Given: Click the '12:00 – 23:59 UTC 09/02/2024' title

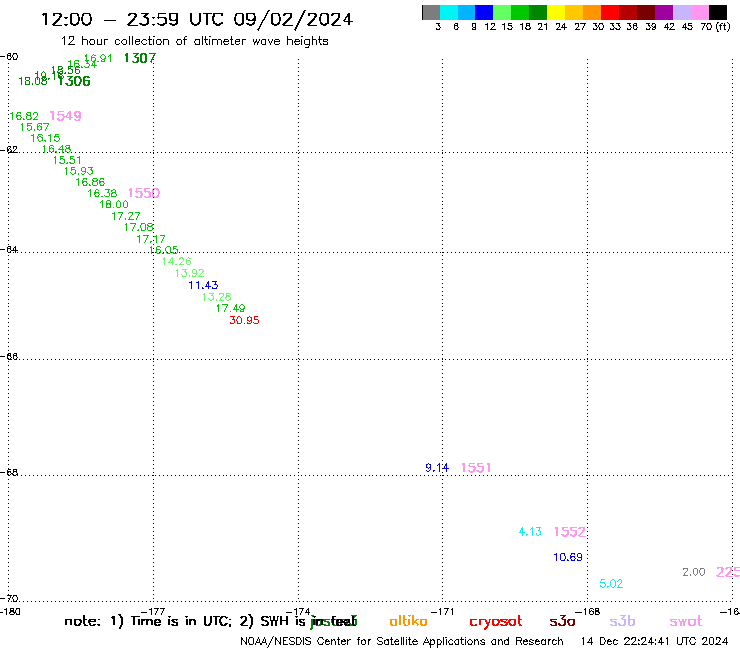Looking at the screenshot, I should (x=197, y=19).
